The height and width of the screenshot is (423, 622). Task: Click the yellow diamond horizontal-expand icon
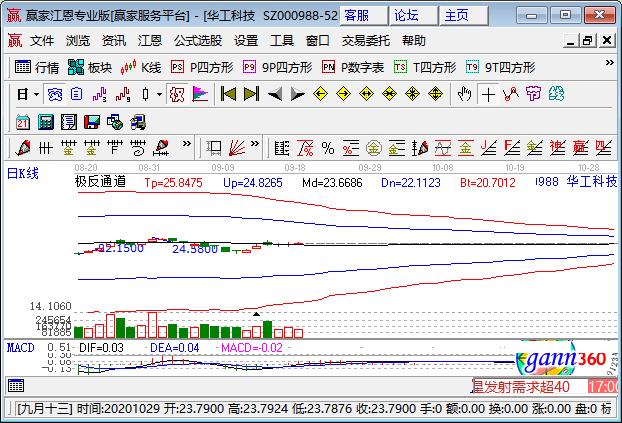366,94
